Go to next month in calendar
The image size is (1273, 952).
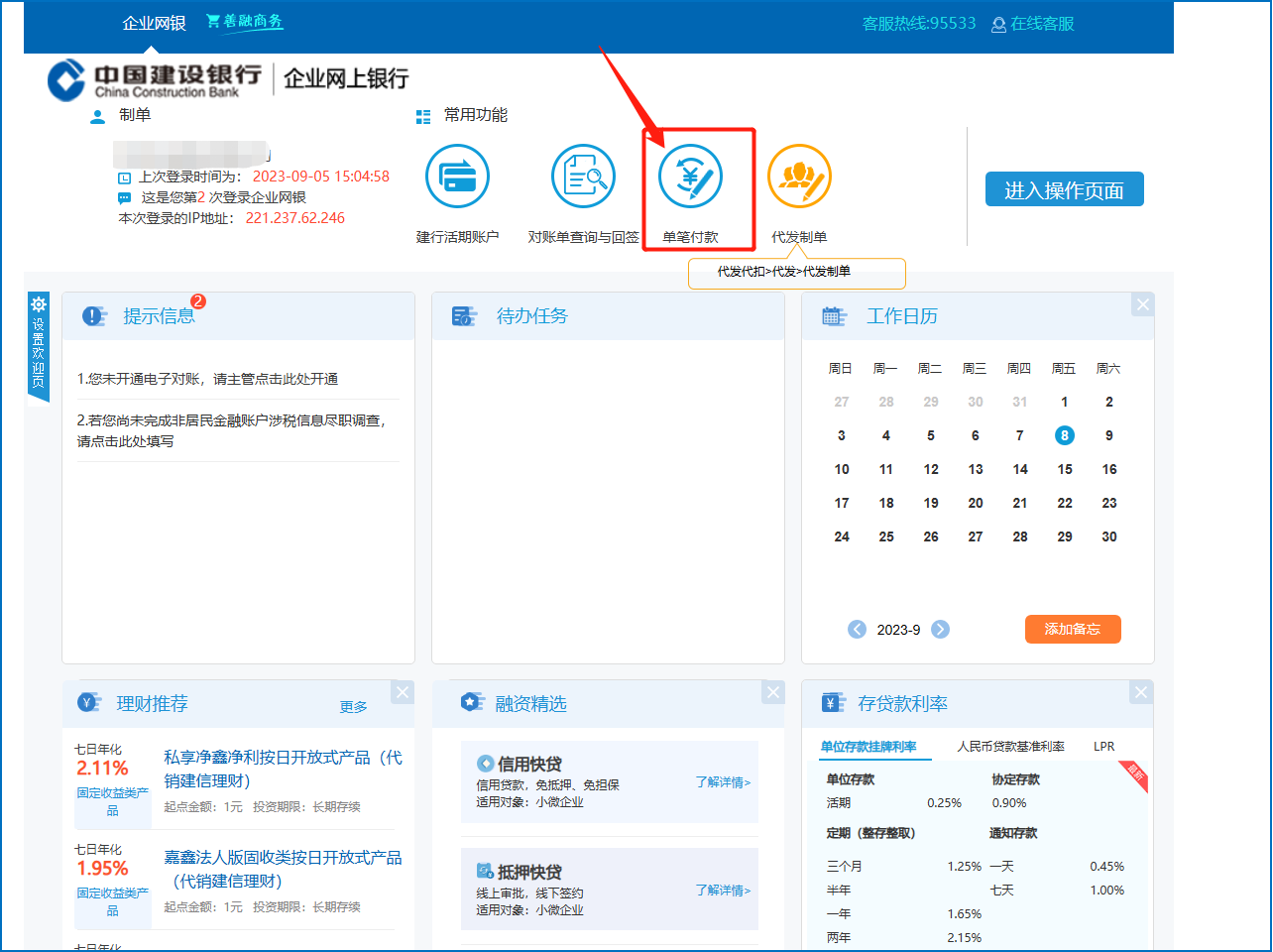coord(941,629)
